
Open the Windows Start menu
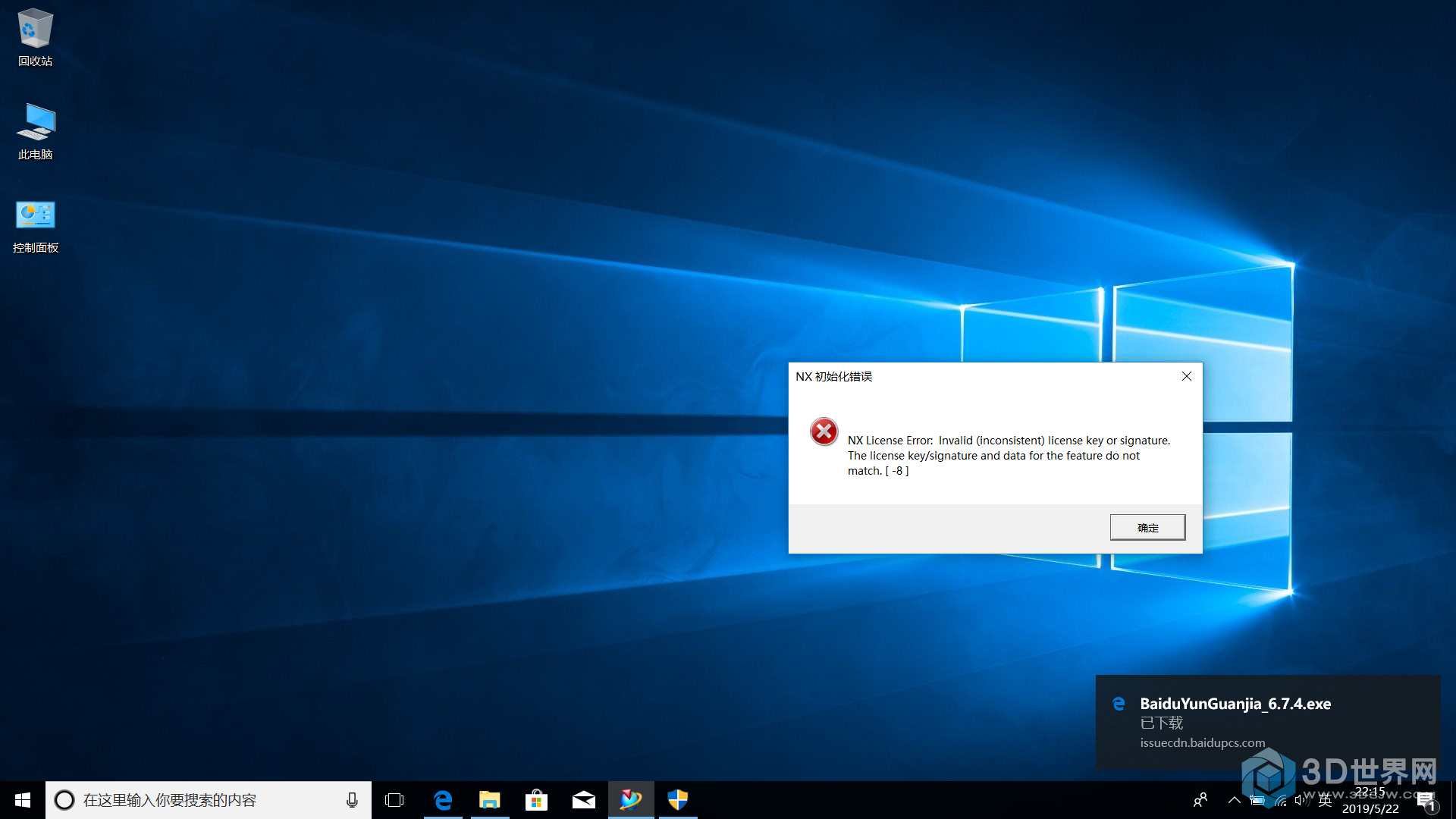(23, 800)
